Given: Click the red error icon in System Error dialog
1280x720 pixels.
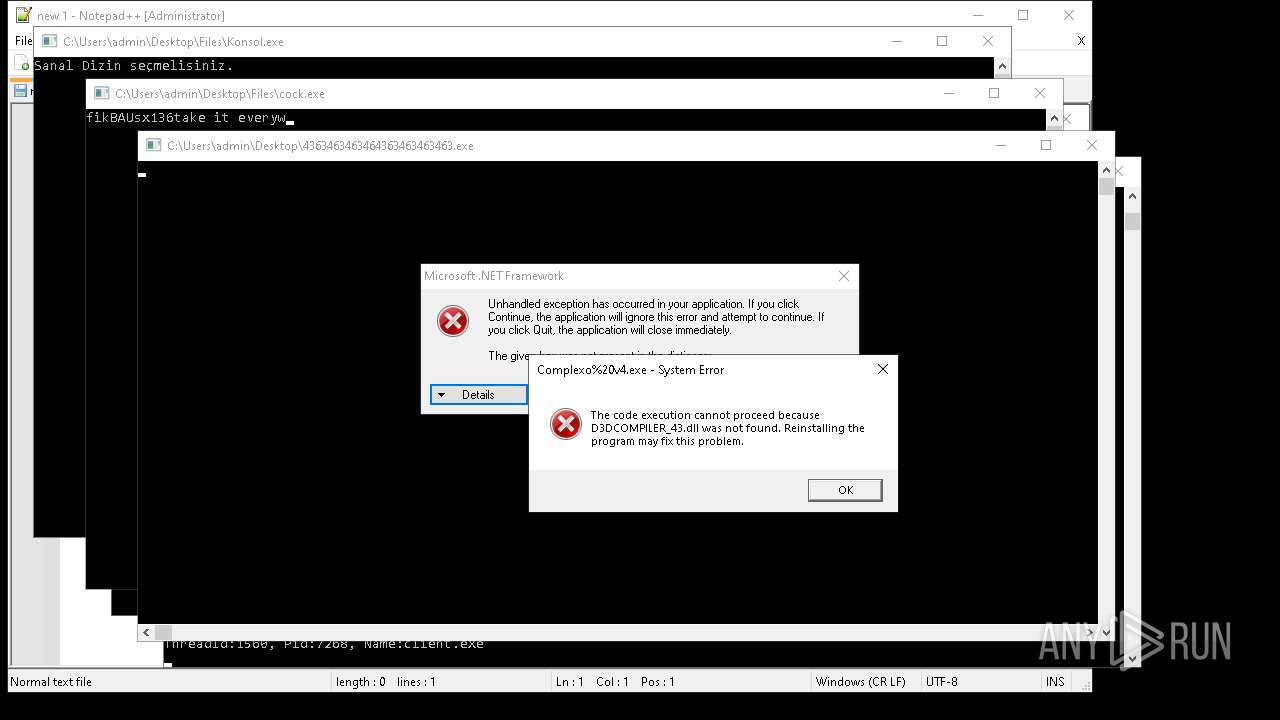Looking at the screenshot, I should (x=566, y=424).
